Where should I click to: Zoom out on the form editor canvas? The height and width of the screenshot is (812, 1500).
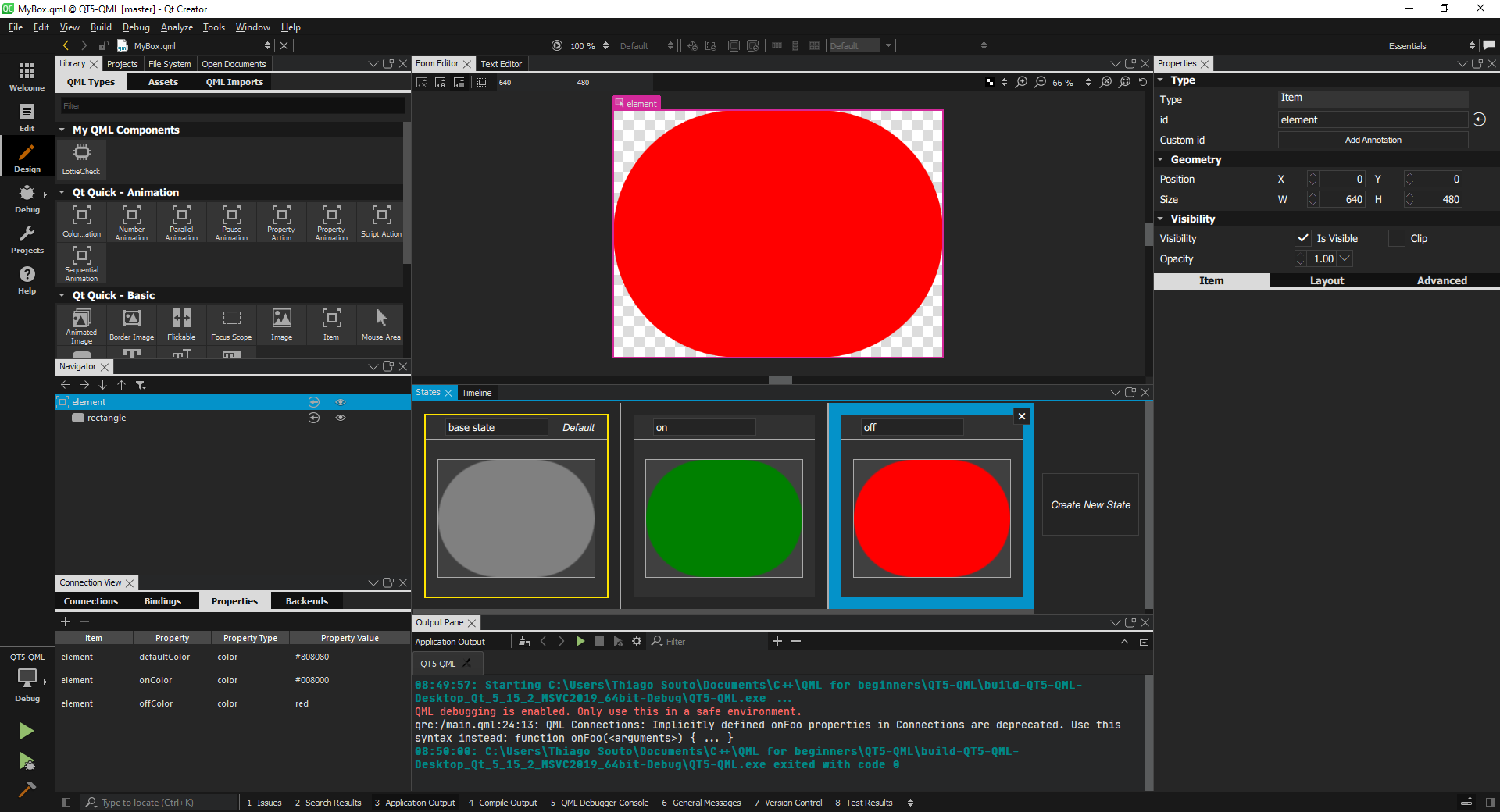coord(1041,82)
